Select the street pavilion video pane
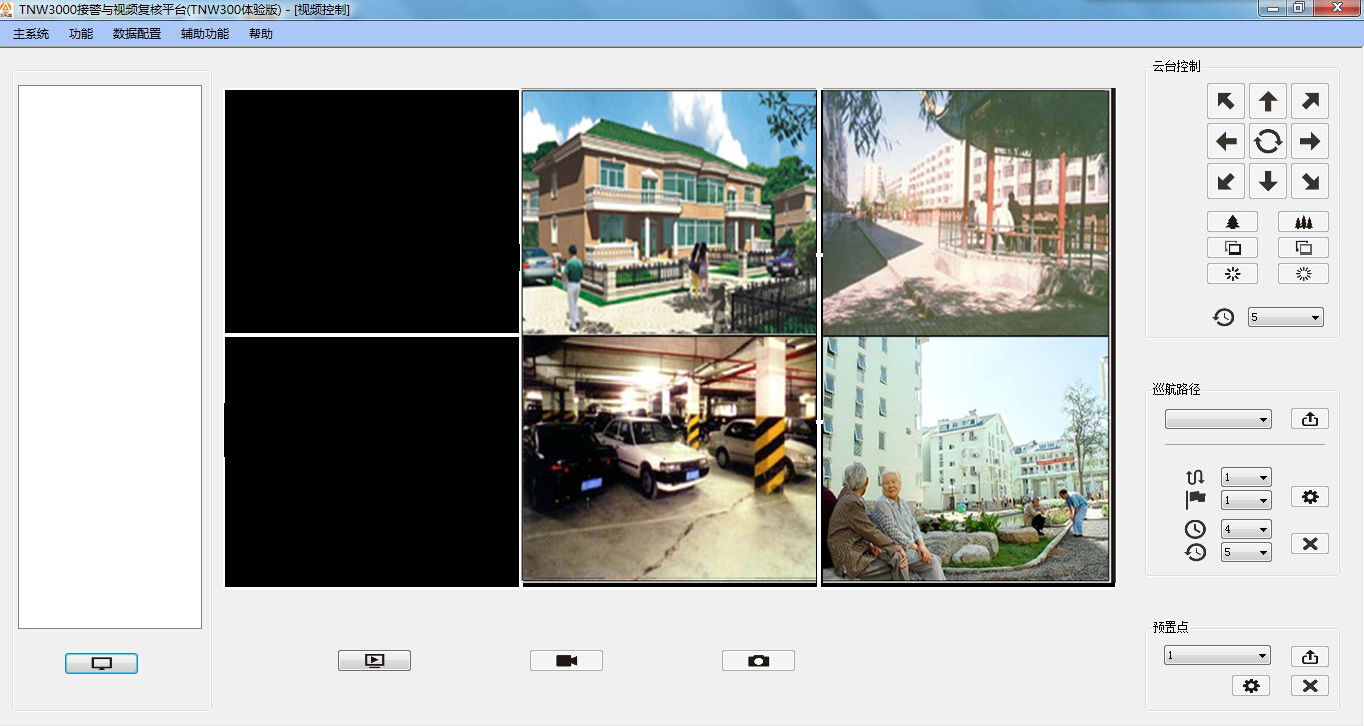Screen dimensions: 1364x726 click(x=966, y=212)
